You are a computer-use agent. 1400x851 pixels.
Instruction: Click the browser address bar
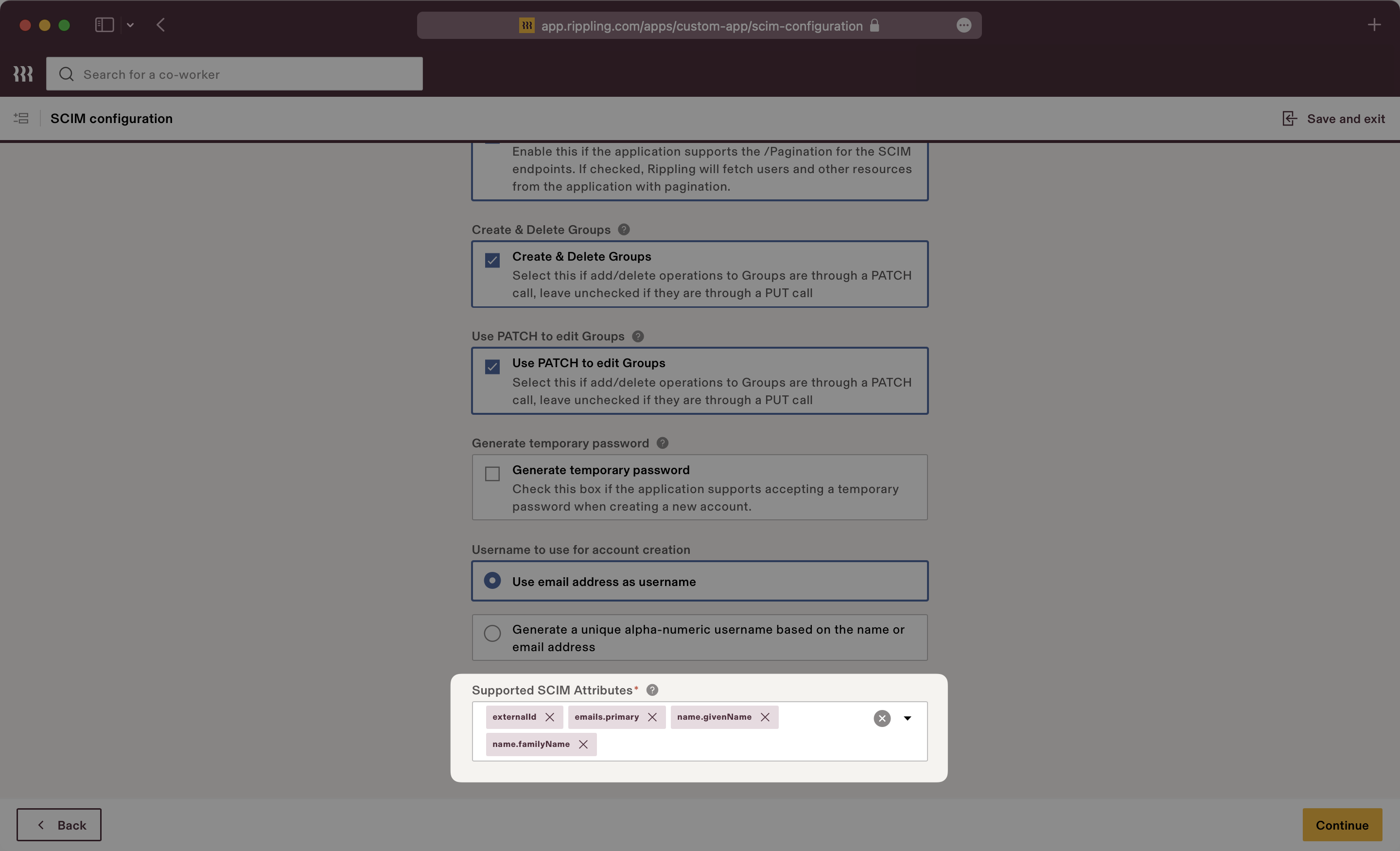pyautogui.click(x=700, y=26)
